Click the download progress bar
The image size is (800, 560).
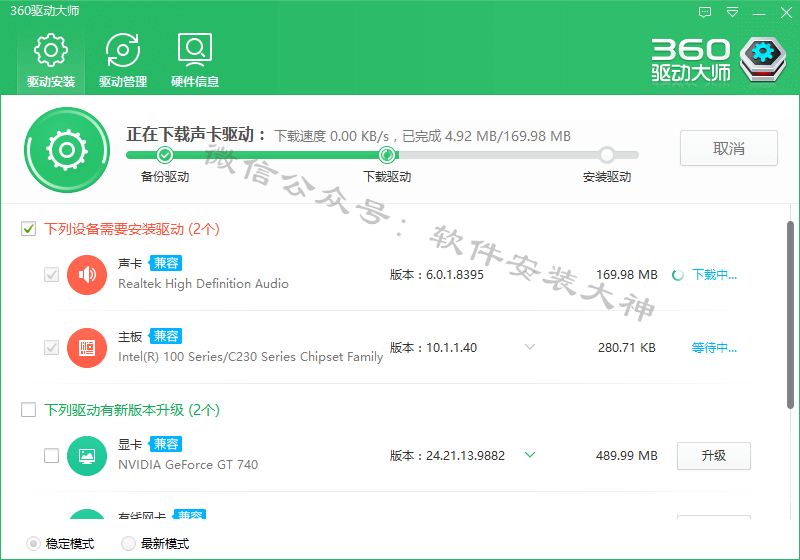tap(382, 155)
